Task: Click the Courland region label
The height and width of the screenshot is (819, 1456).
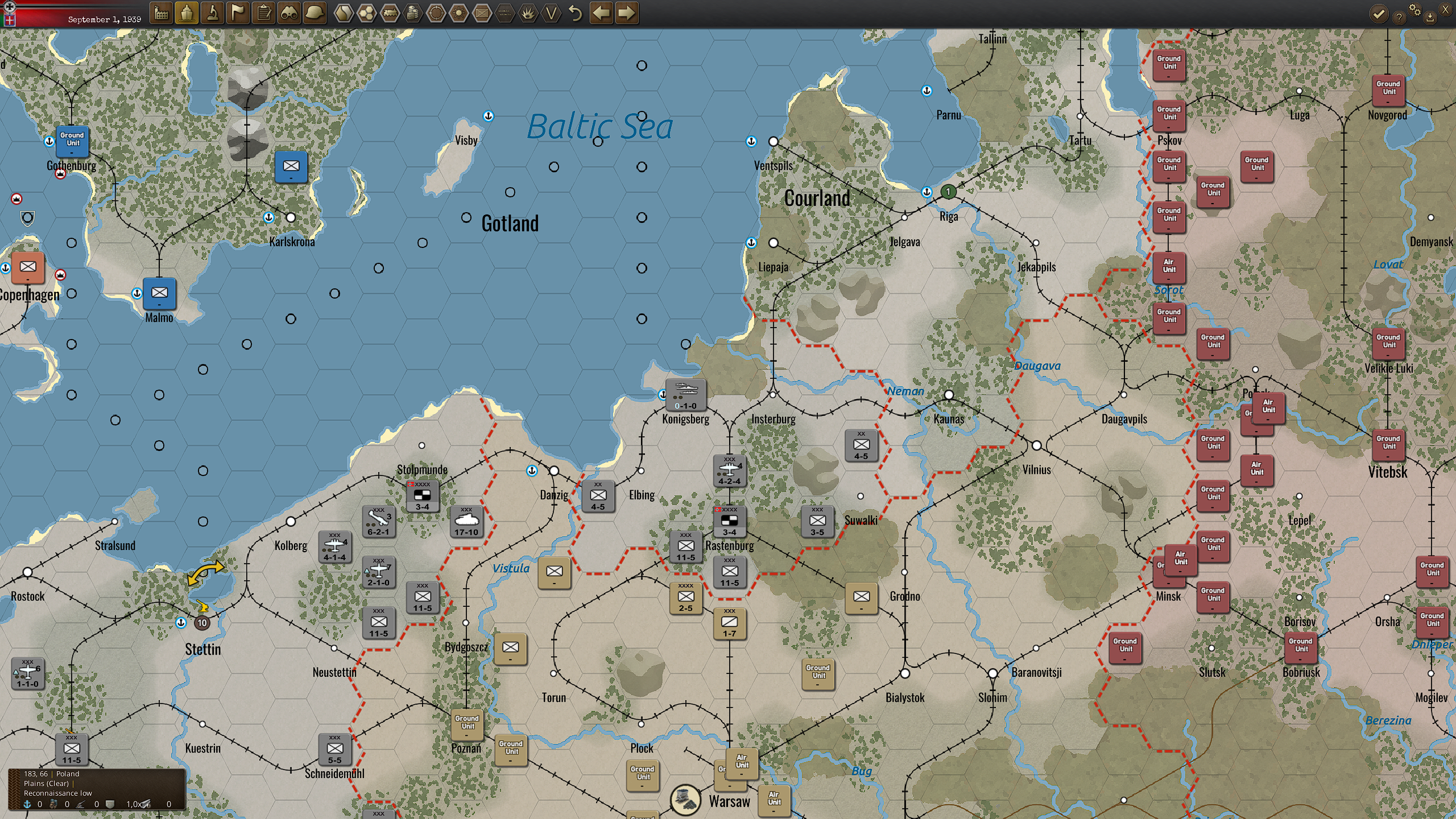Action: point(817,198)
